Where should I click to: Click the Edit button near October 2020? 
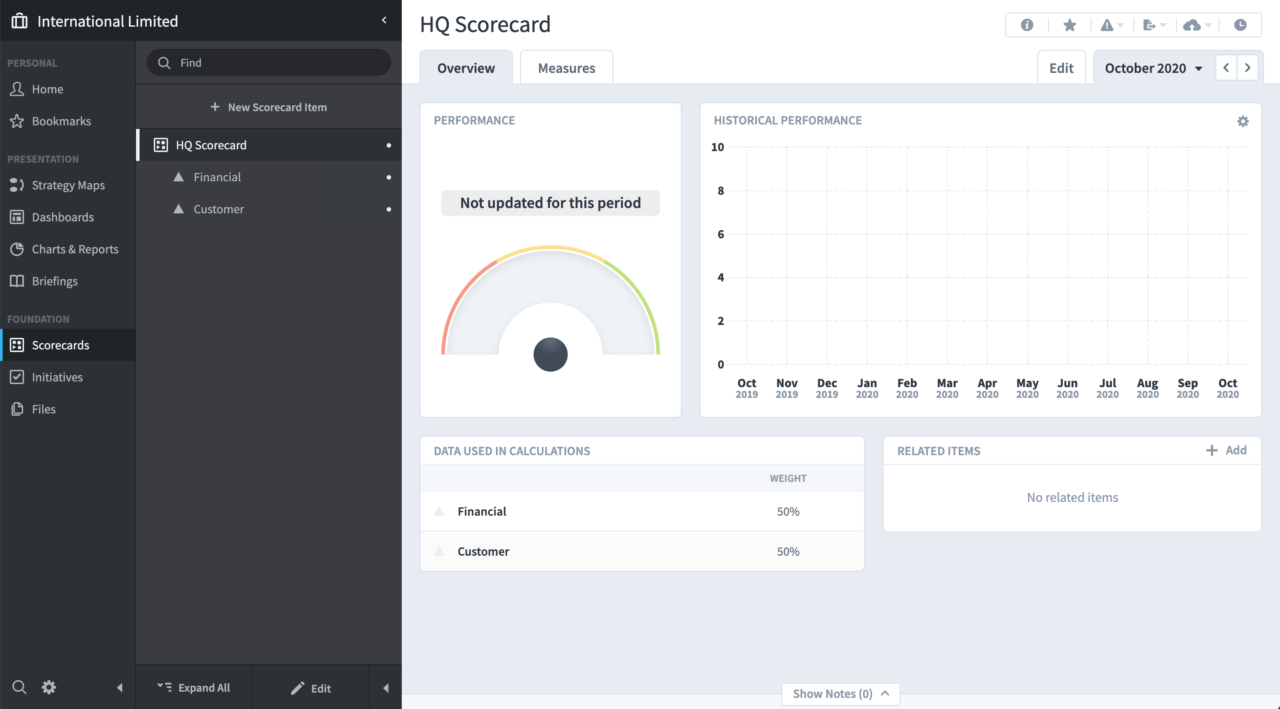[x=1061, y=67]
